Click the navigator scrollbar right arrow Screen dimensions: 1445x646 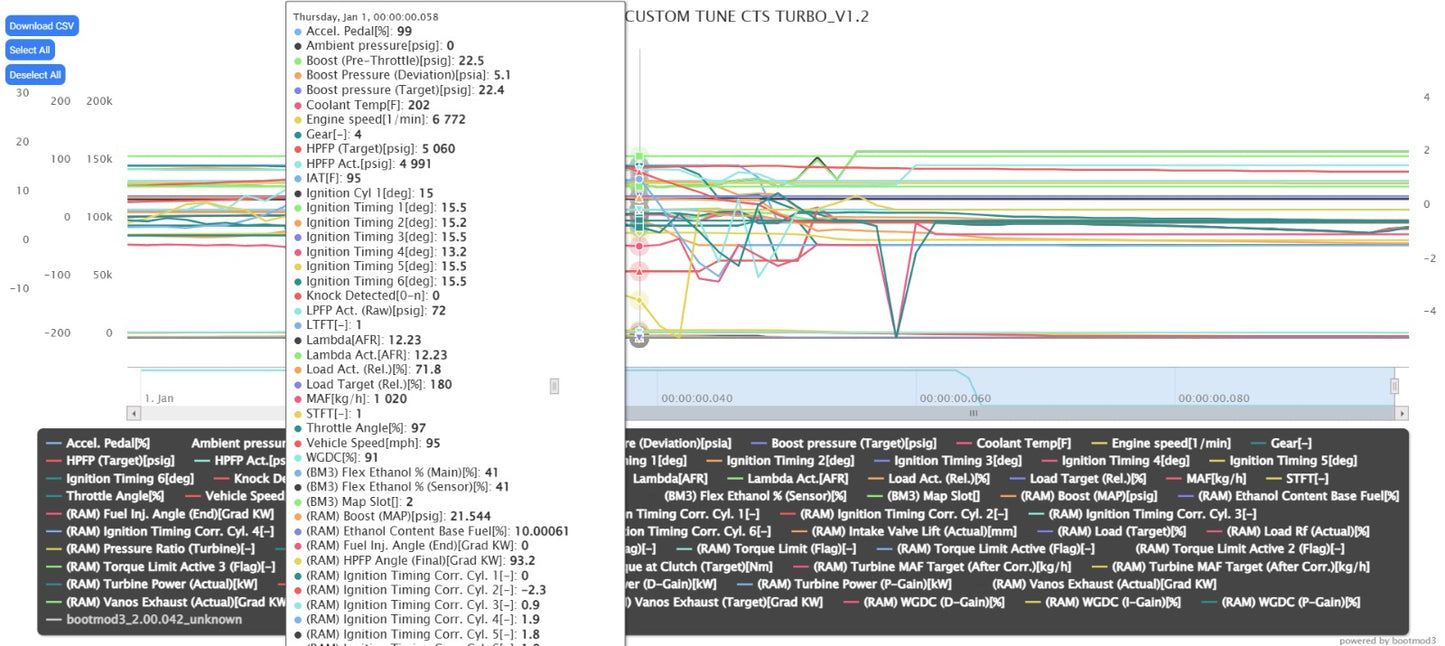point(1402,413)
